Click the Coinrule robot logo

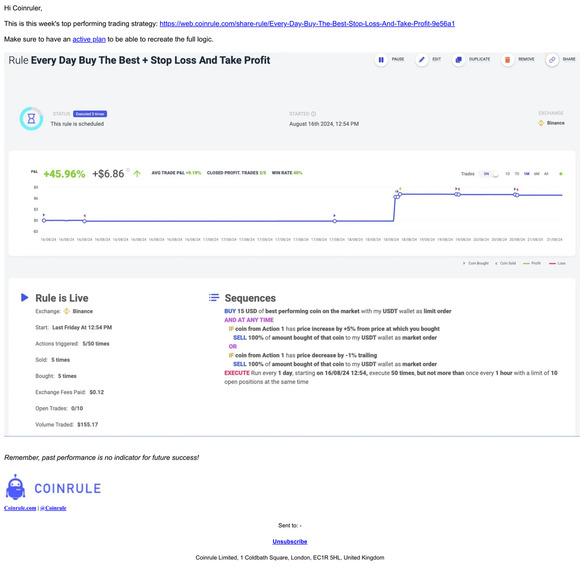coord(15,487)
